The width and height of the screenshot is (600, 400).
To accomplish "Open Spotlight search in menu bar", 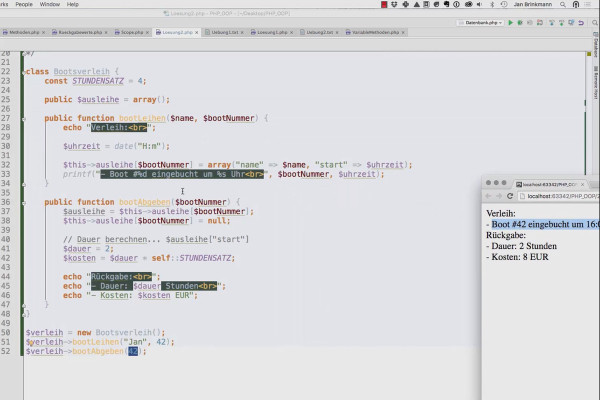I will click(563, 4).
